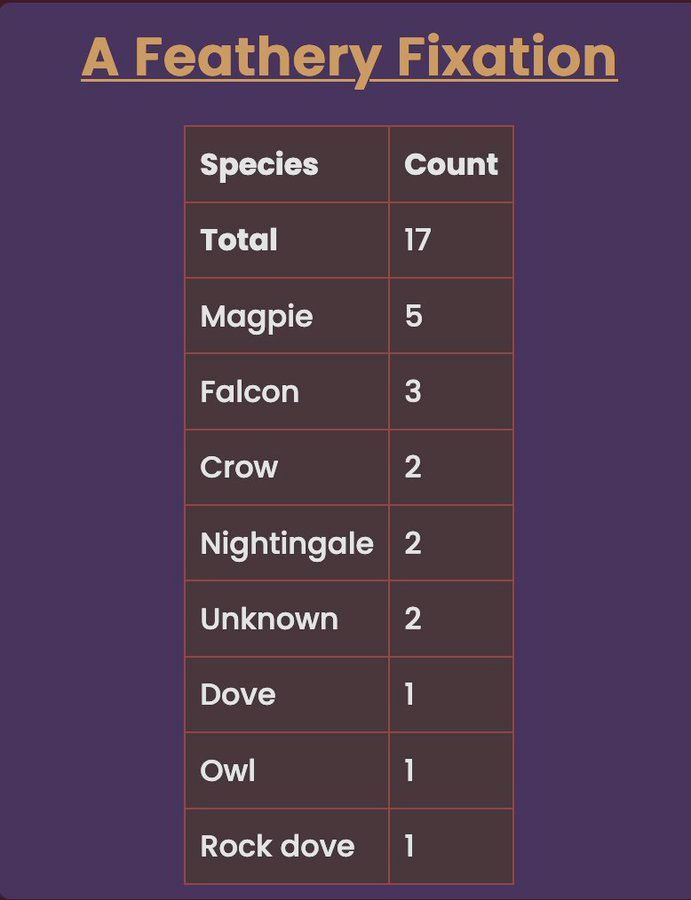Select the Crow species cell
691x900 pixels.
coord(287,467)
